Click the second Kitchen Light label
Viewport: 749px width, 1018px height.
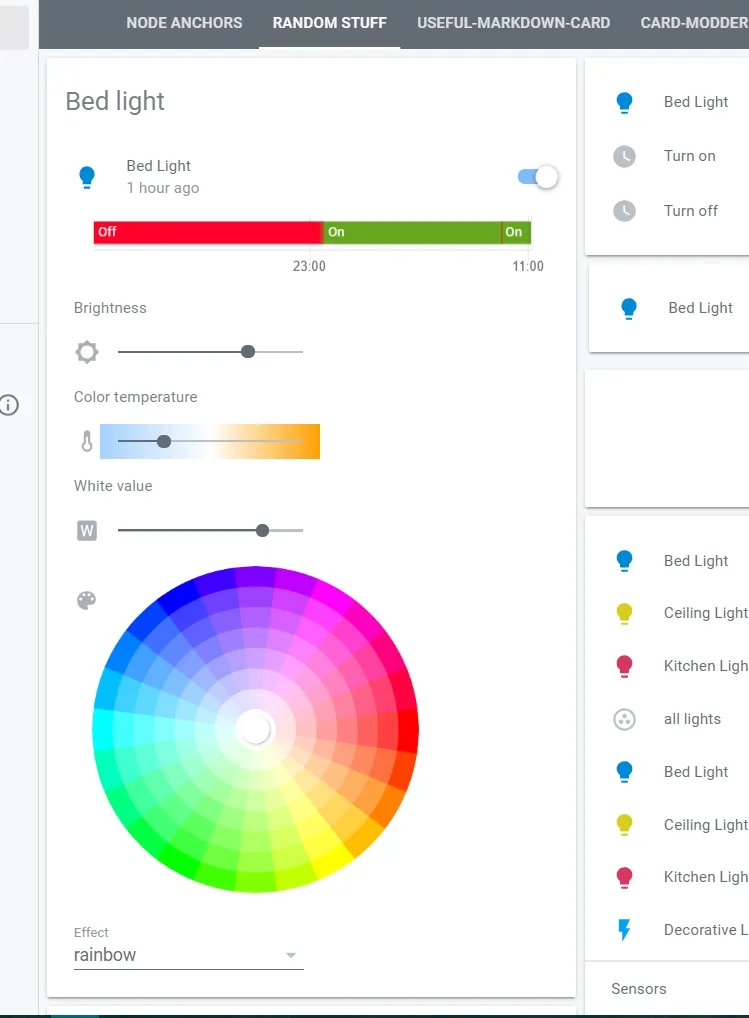pos(706,877)
